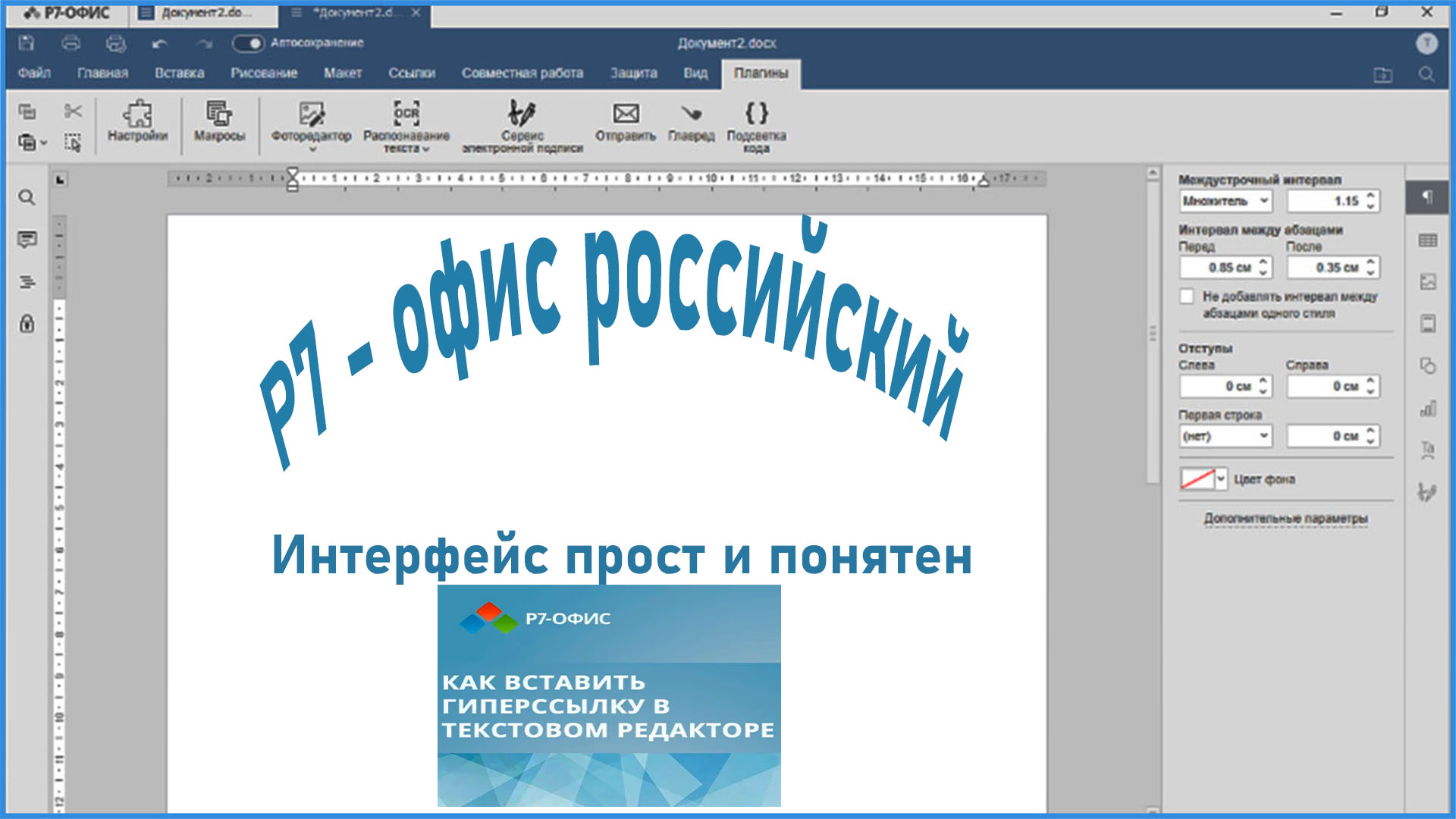Click the Справа indent stepper
1456x819 pixels.
[1333, 386]
